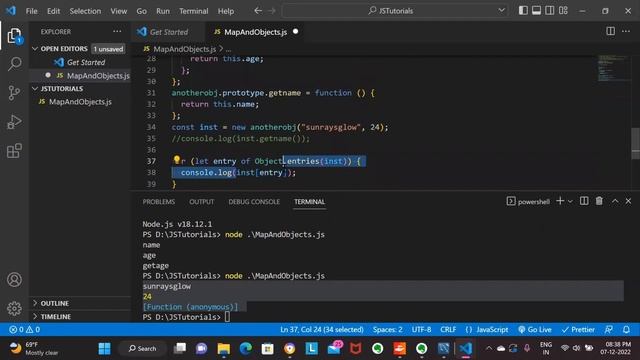
Task: Change Spaces: 2 indentation setting
Action: [387, 329]
